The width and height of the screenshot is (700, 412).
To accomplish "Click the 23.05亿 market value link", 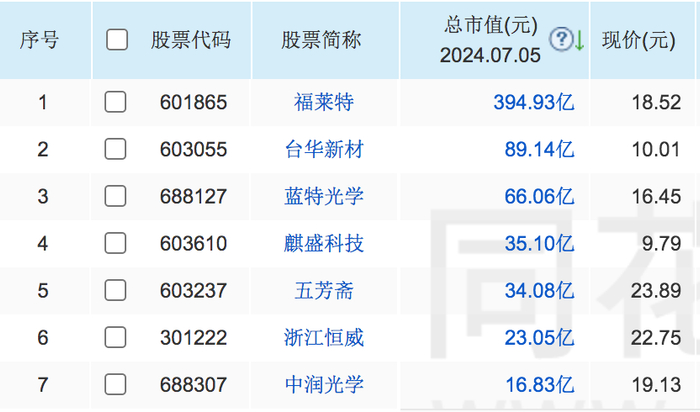I will click(x=539, y=337).
